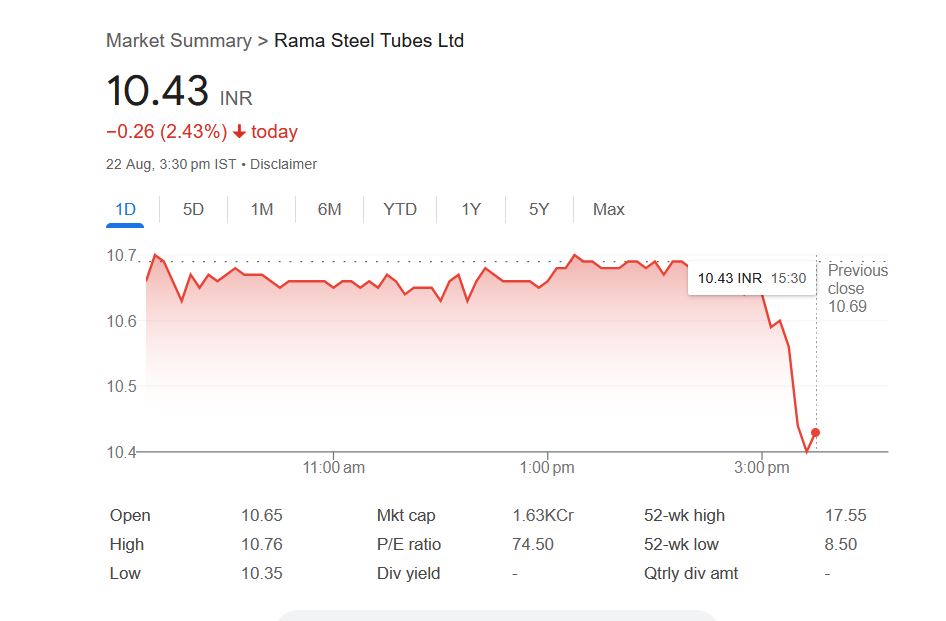
Task: Select the 1D time range tab
Action: coord(125,209)
